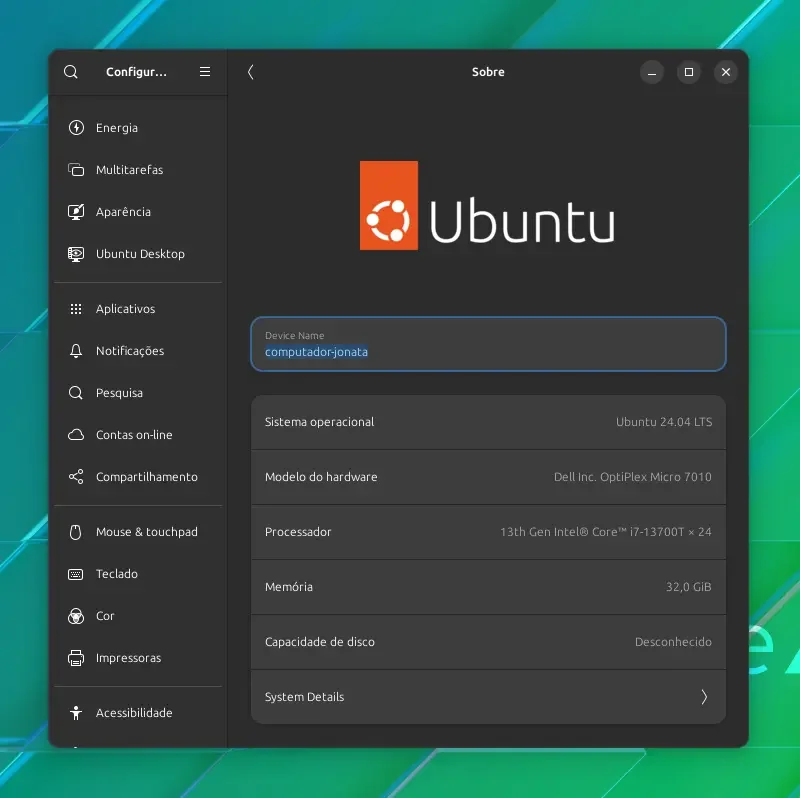Viewport: 800px width, 798px height.
Task: Click the Pesquisa magnifier icon
Action: click(x=76, y=393)
